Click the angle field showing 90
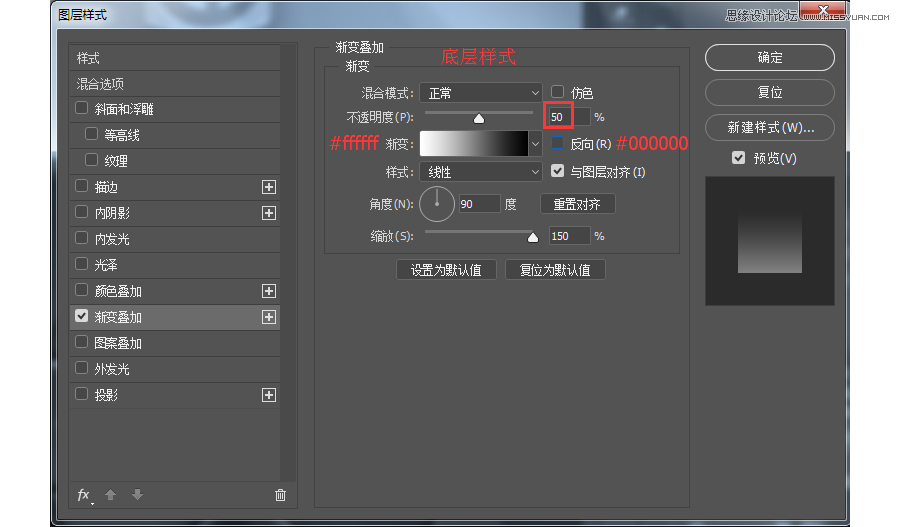Viewport: 900px width, 527px height. 480,204
